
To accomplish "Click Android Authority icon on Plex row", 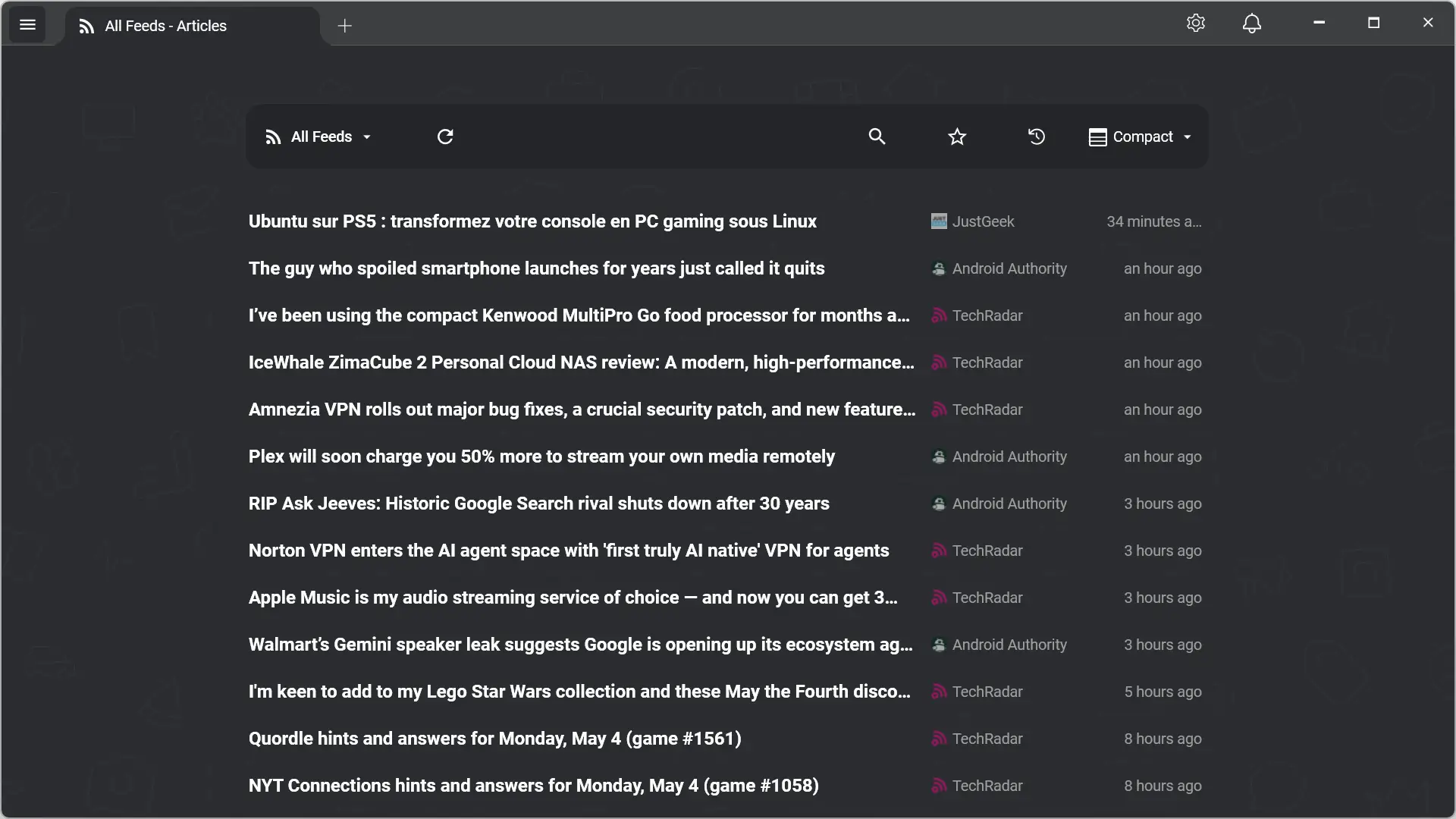I will tap(939, 457).
